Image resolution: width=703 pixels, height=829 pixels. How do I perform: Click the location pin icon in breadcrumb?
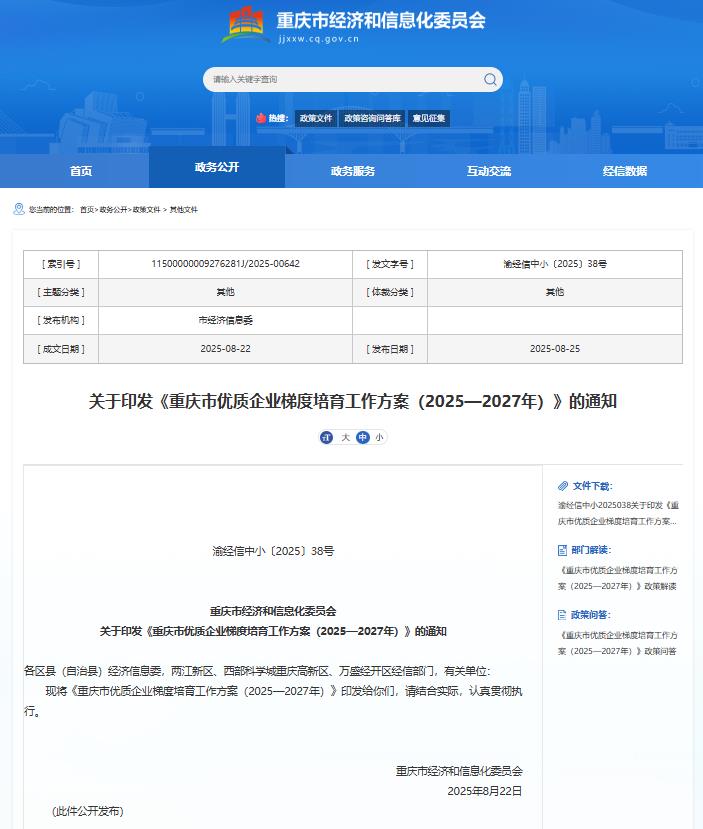pos(18,209)
